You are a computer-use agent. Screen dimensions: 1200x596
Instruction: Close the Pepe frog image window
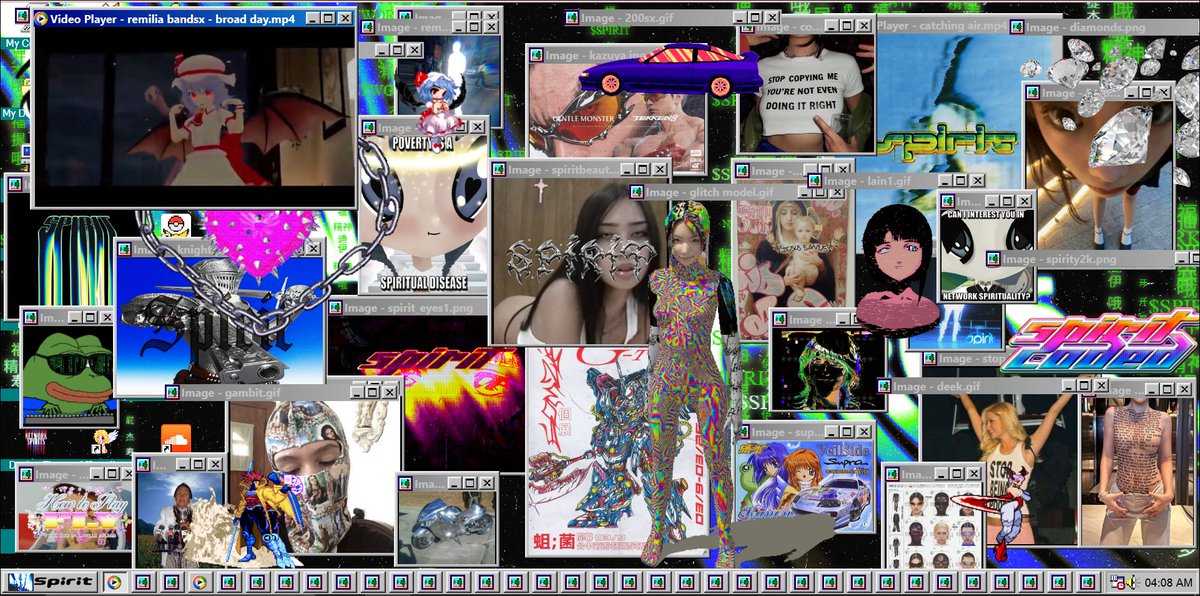[106, 317]
